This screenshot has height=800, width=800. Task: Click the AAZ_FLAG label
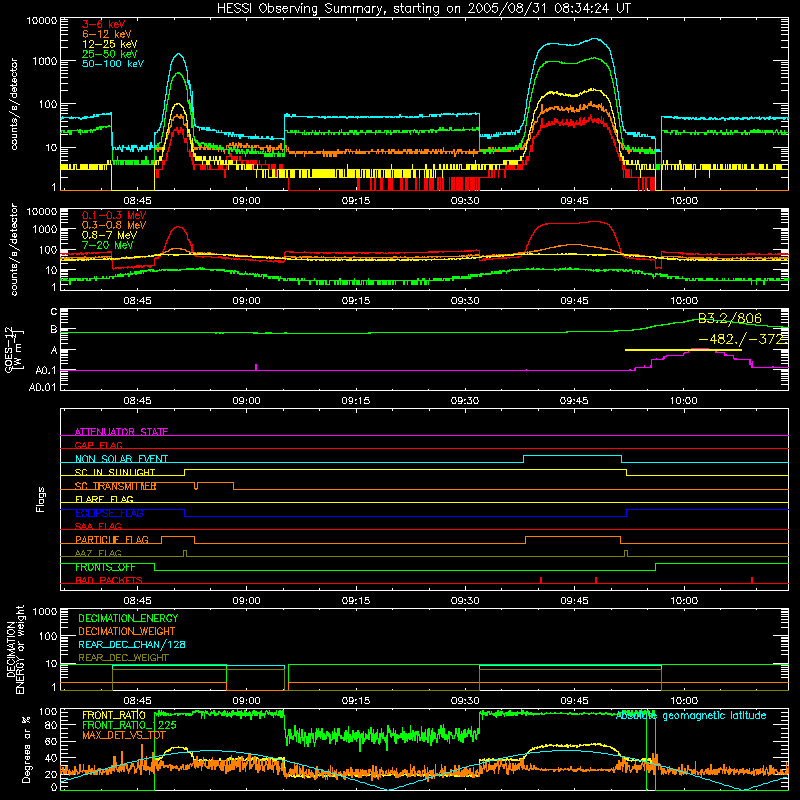(x=98, y=553)
